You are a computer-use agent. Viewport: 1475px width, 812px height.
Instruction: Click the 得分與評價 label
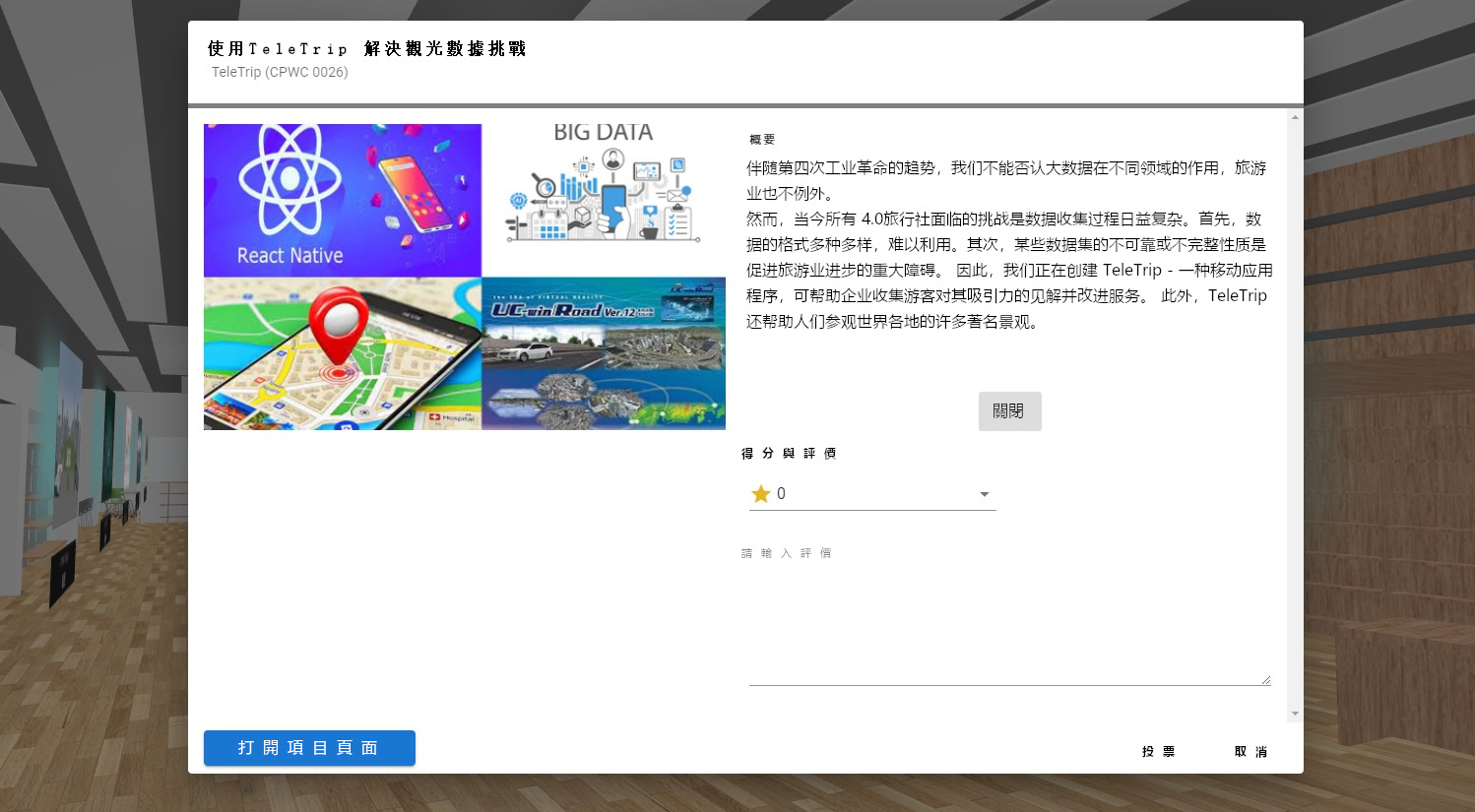click(x=789, y=454)
